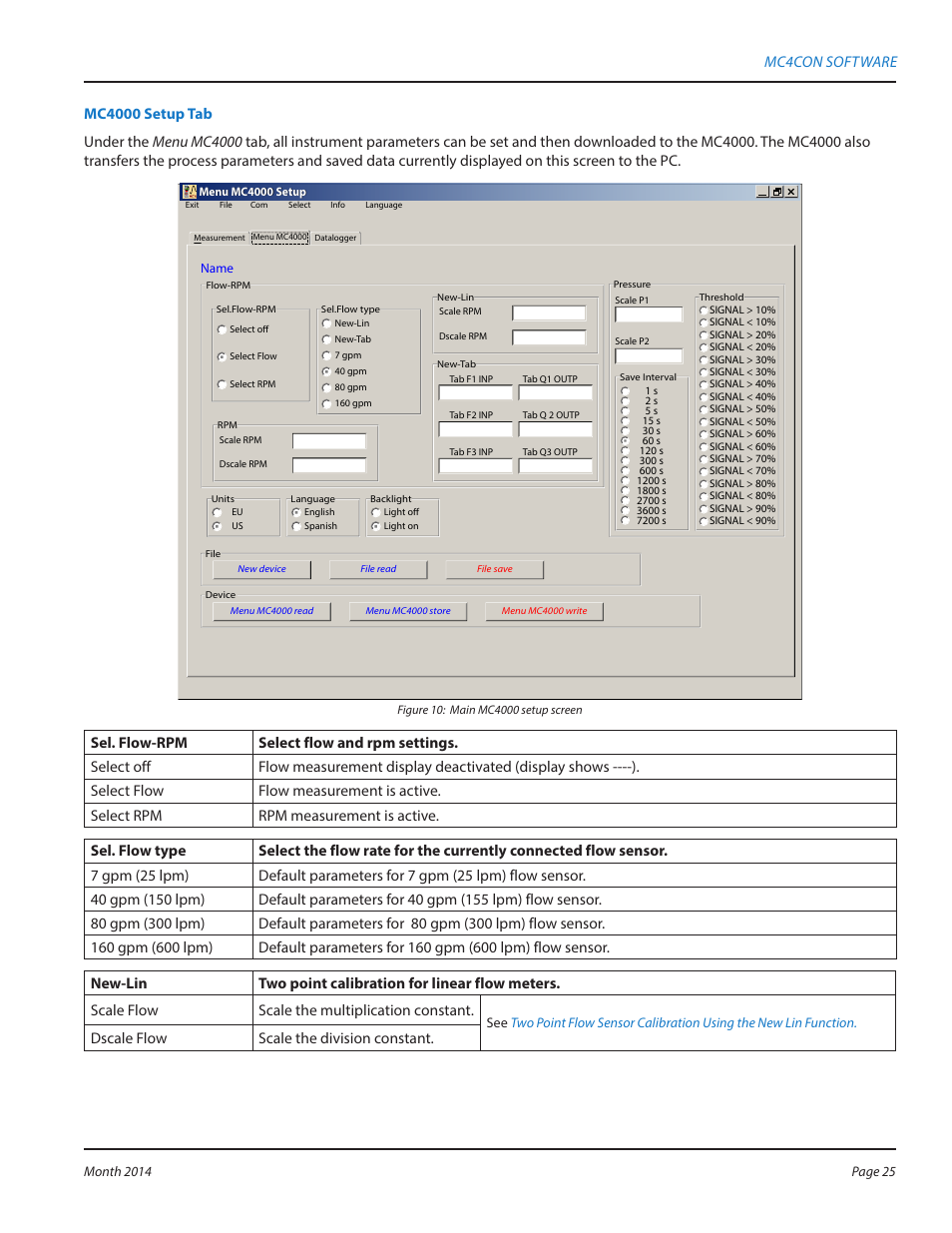Set units to US
This screenshot has height=1233, width=952.
coord(217,526)
